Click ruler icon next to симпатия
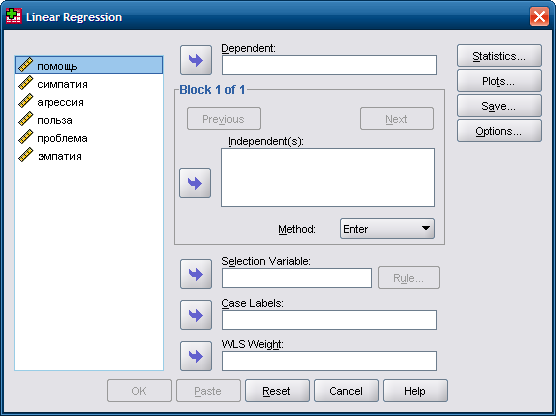Screen dimensions: 556x416 point(26,83)
